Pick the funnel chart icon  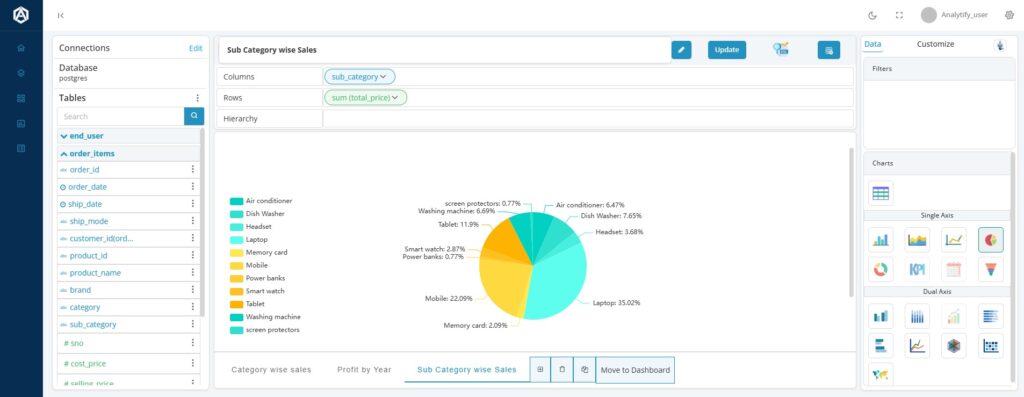coord(990,269)
